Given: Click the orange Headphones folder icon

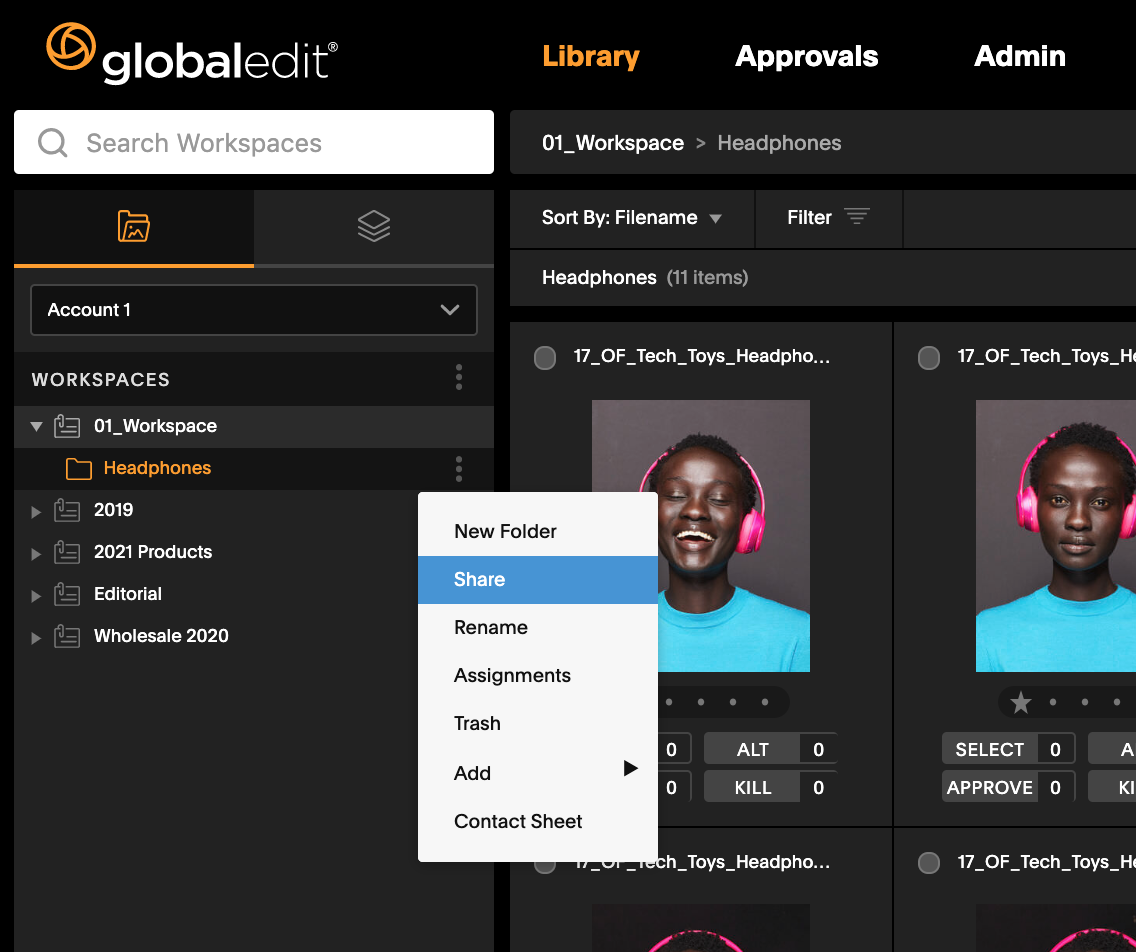Looking at the screenshot, I should point(78,469).
